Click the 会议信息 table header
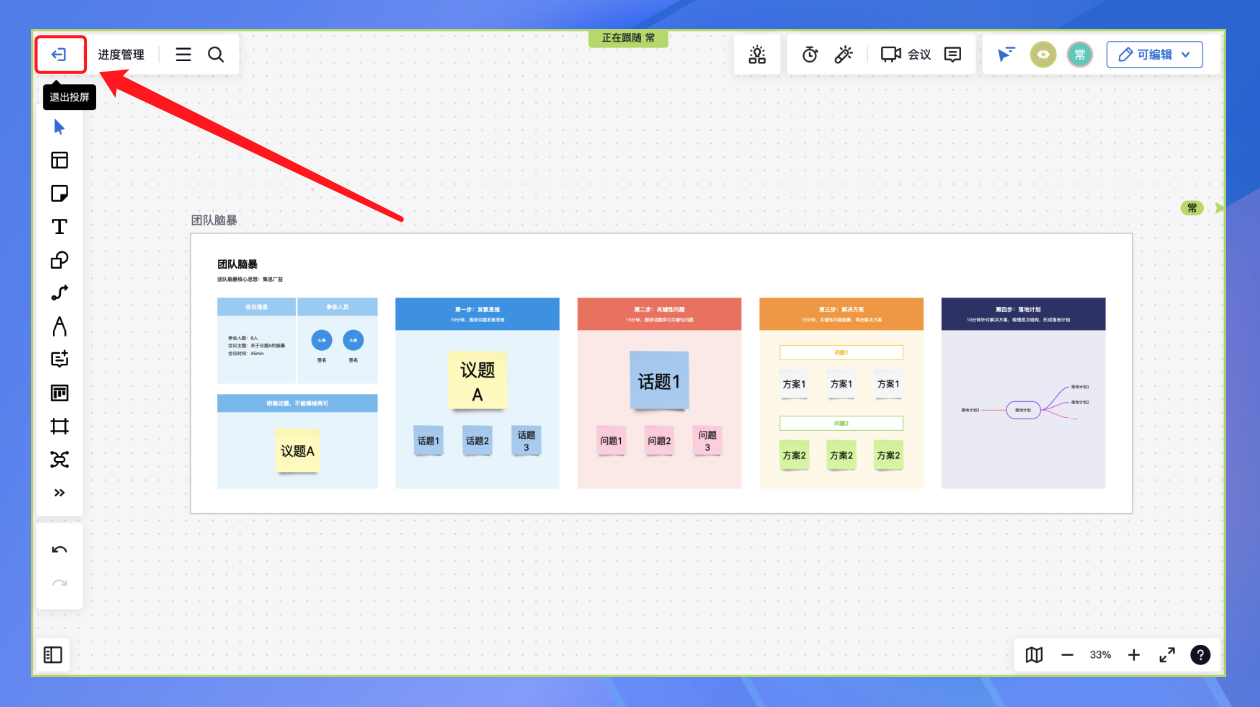 pyautogui.click(x=256, y=306)
